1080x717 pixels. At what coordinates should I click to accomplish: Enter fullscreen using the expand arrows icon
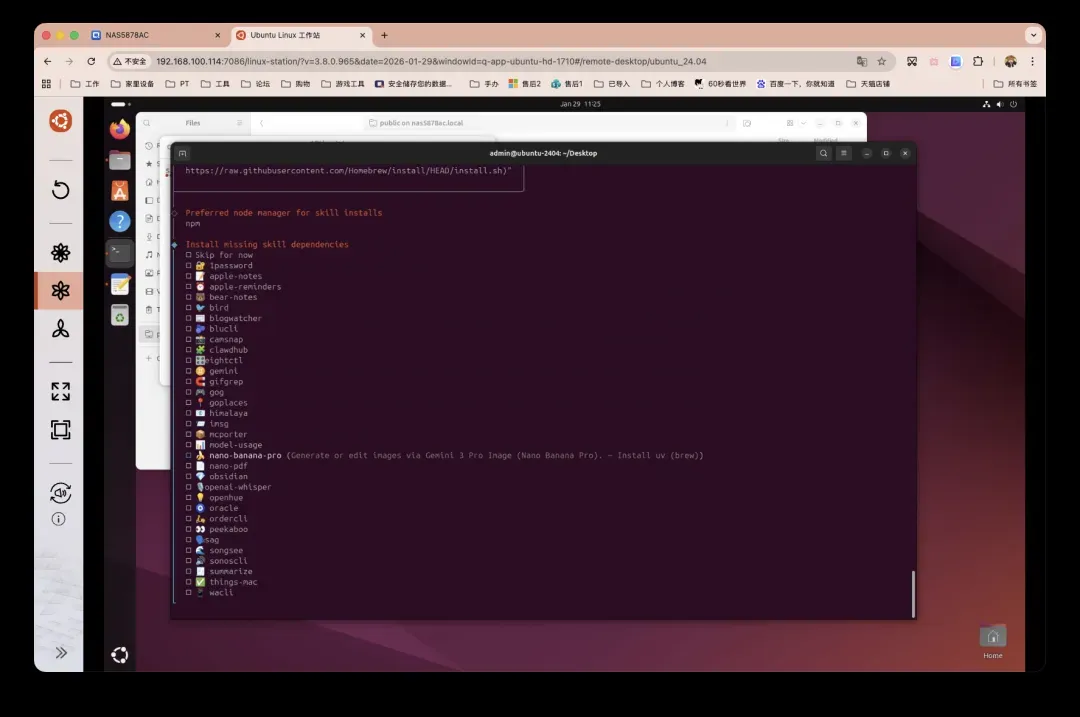[60, 392]
